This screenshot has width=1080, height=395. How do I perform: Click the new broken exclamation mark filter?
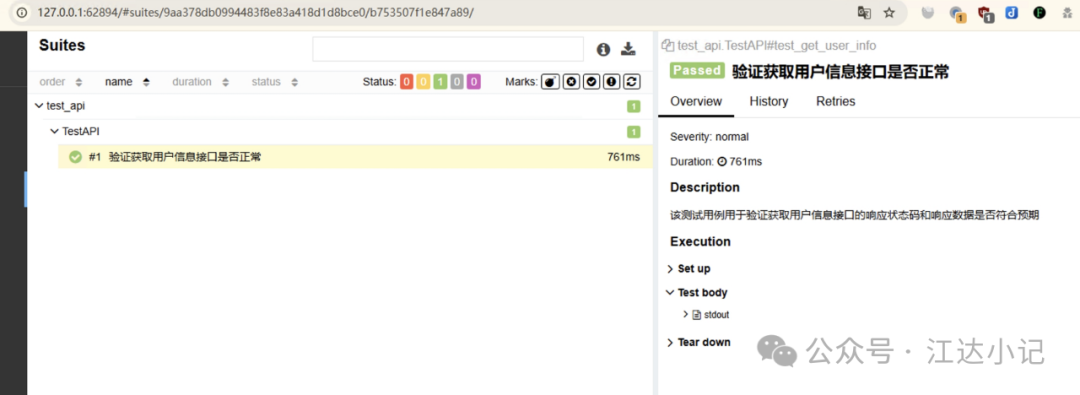click(x=612, y=82)
